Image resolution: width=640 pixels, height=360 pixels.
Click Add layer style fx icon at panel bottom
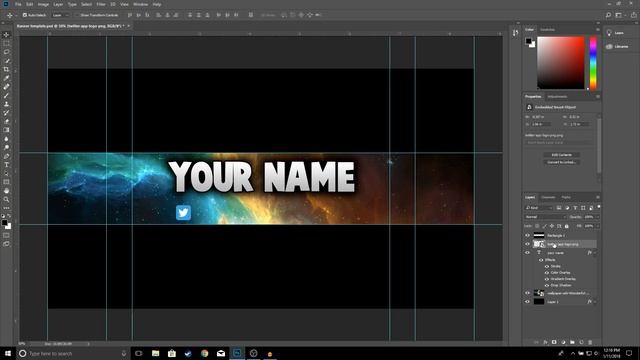tap(545, 342)
